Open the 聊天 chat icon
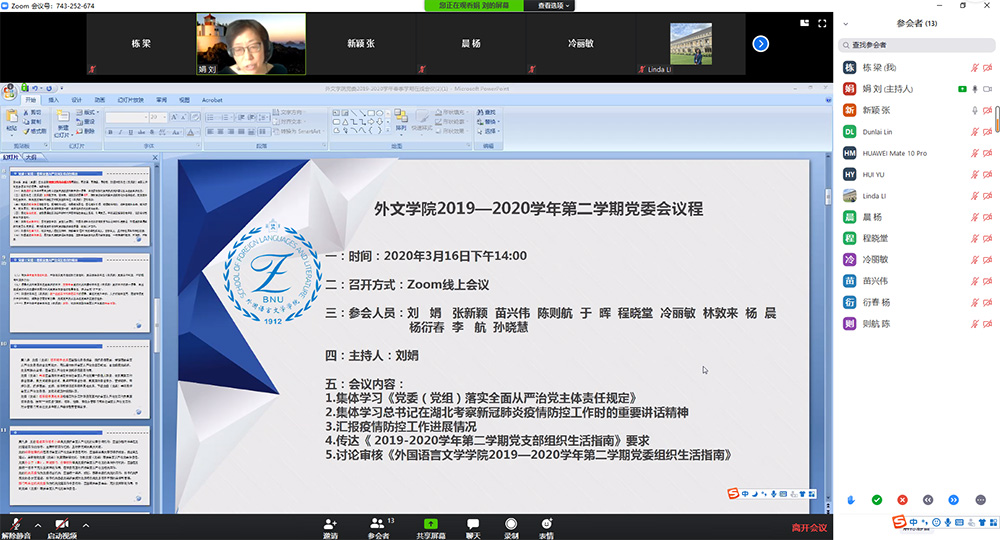 [x=473, y=525]
